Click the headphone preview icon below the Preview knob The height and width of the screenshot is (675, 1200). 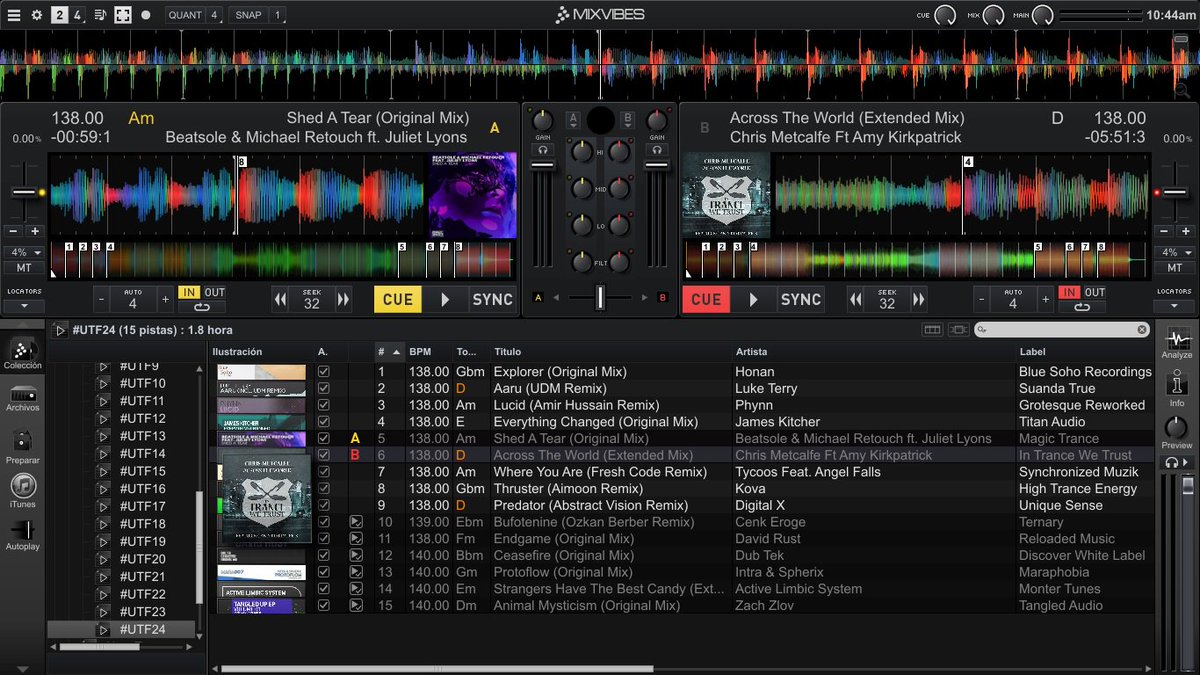click(x=1173, y=460)
